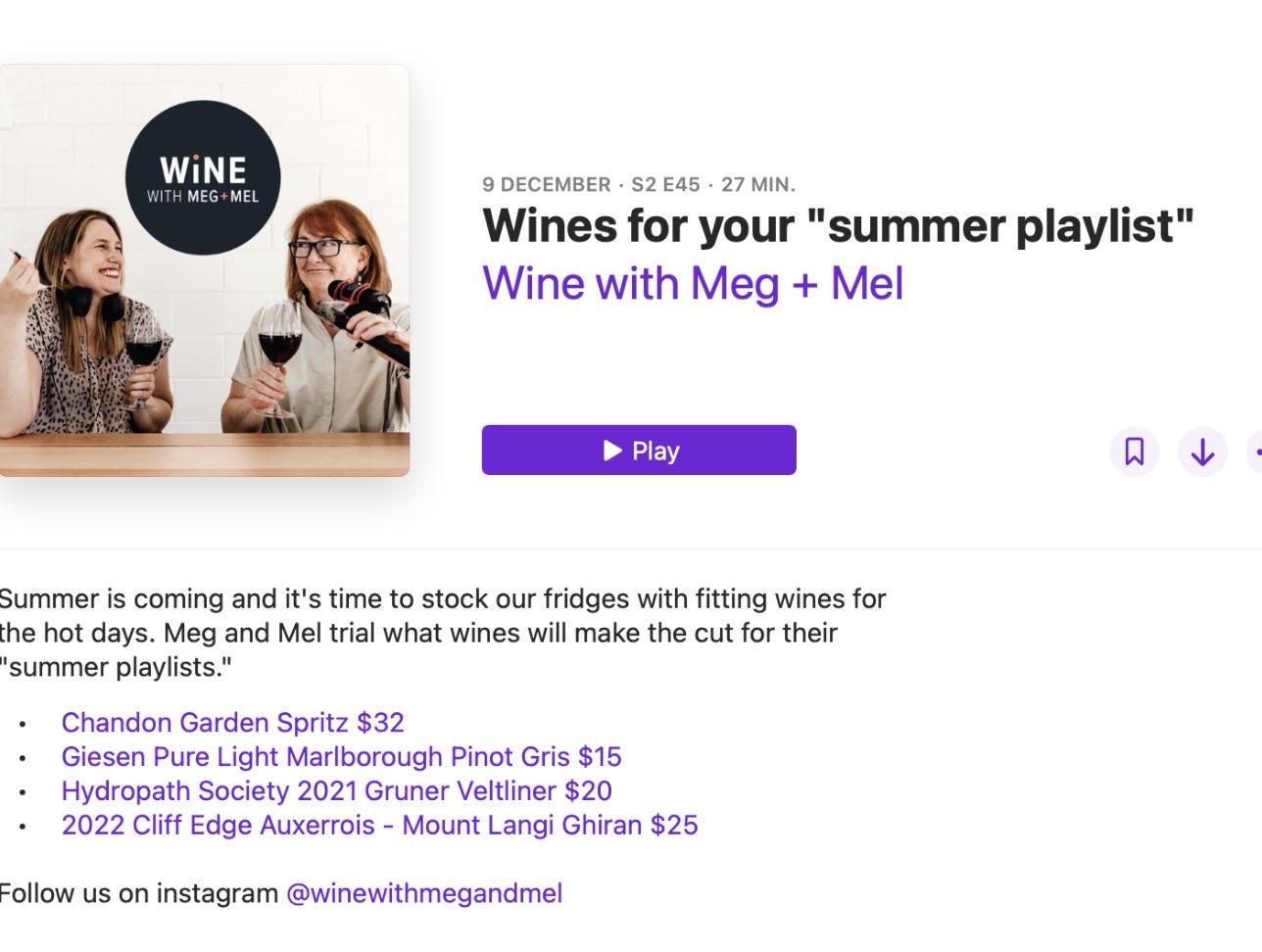Select the episode title heading text
Viewport: 1262px width, 952px height.
click(839, 226)
